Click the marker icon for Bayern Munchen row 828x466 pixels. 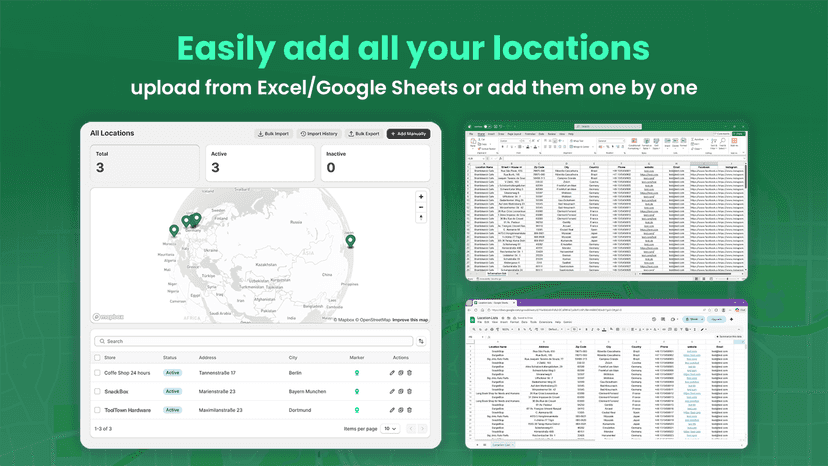coord(357,392)
